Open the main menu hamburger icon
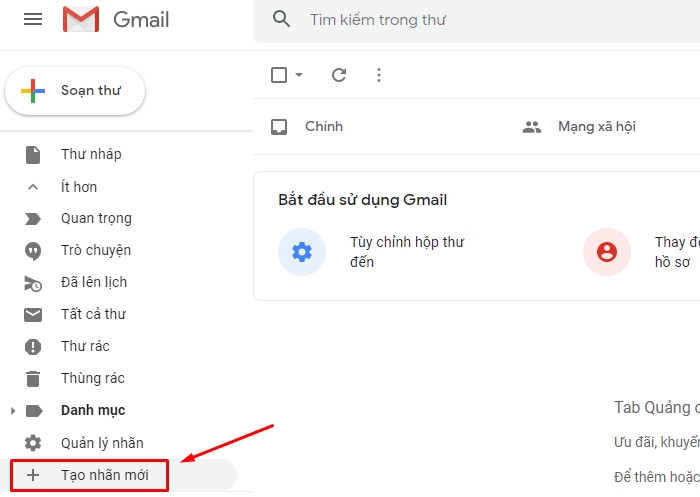This screenshot has width=700, height=497. pos(33,19)
